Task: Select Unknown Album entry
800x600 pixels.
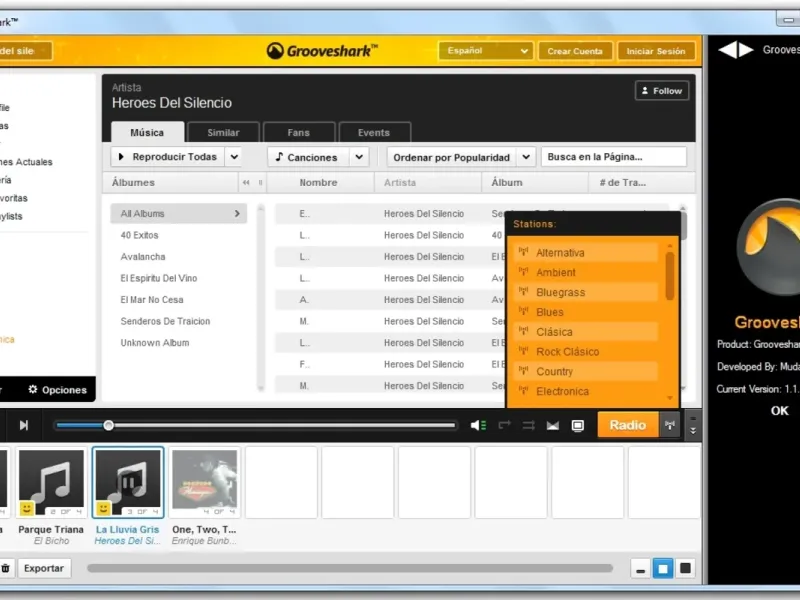Action: point(155,343)
